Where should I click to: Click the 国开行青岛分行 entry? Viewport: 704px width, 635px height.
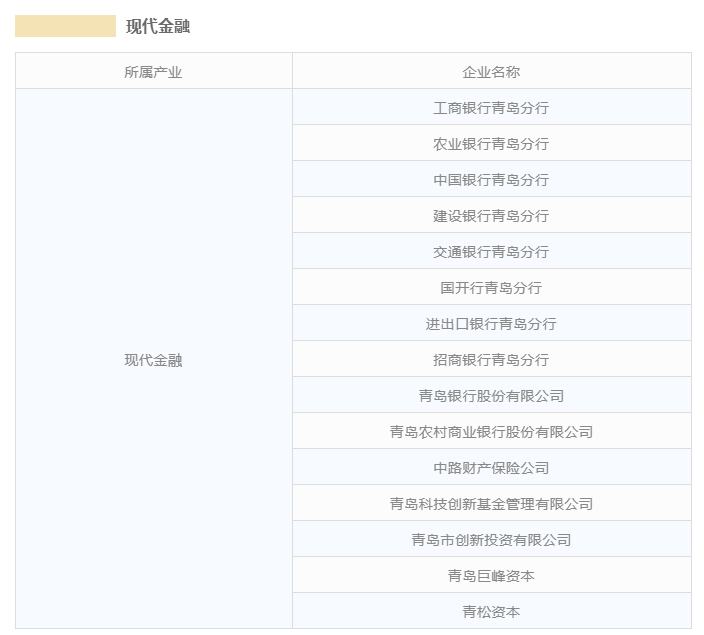[x=492, y=287]
